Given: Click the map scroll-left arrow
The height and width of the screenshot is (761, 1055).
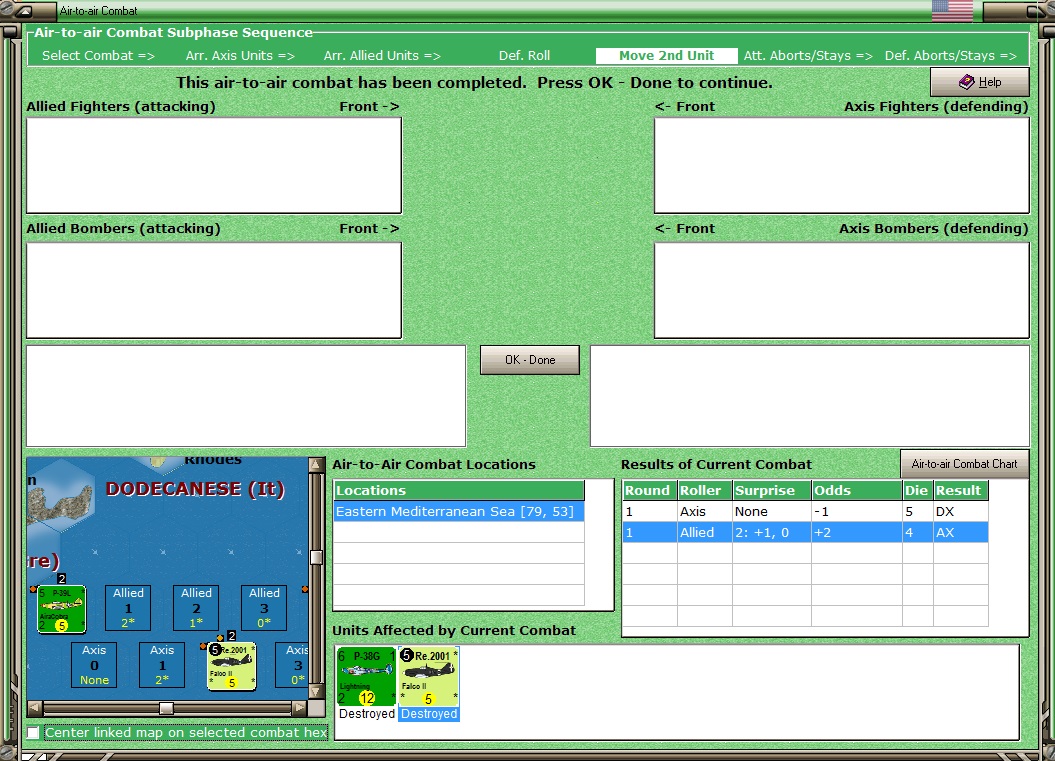Looking at the screenshot, I should [x=35, y=708].
